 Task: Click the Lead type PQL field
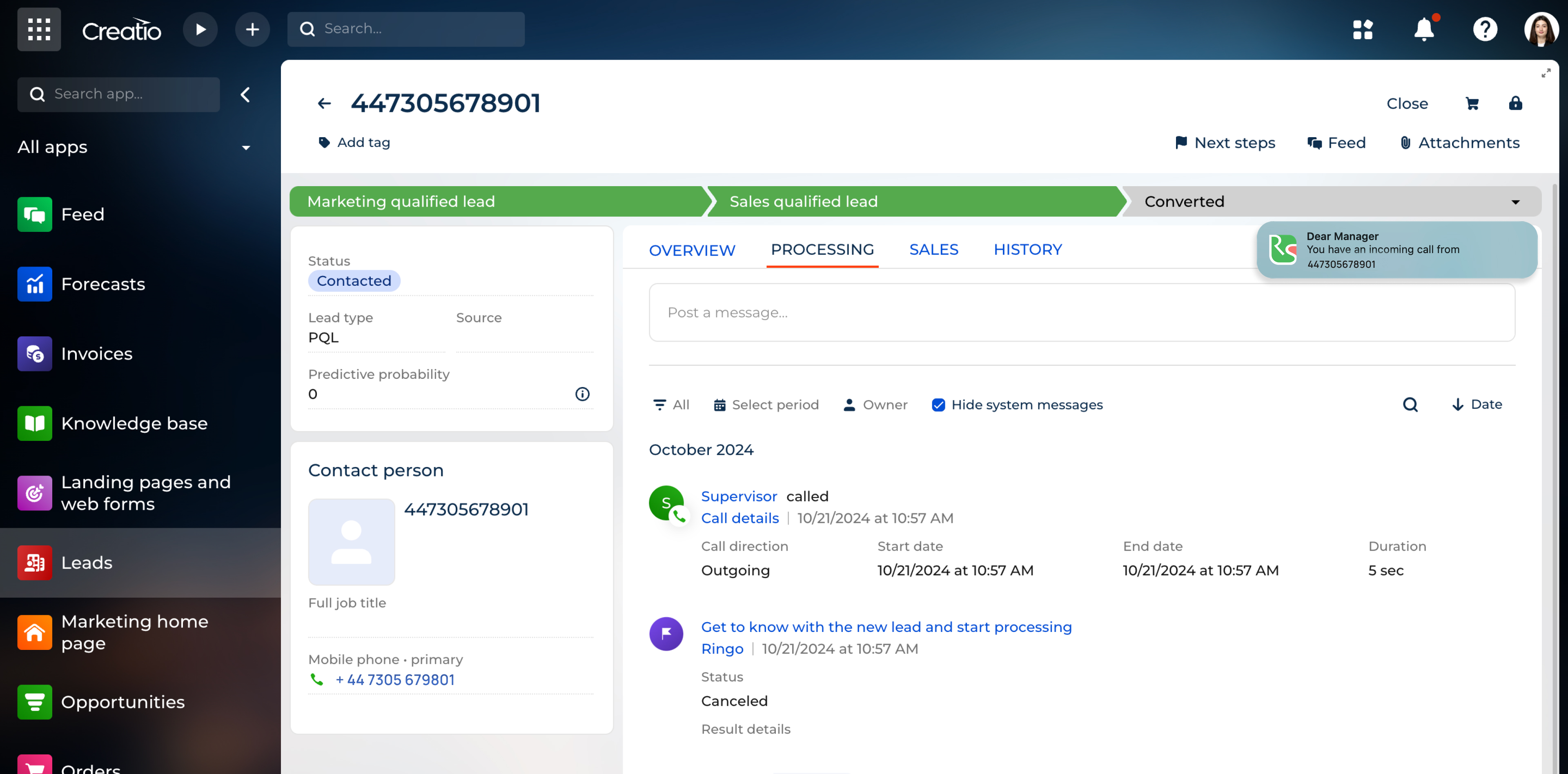click(x=376, y=337)
